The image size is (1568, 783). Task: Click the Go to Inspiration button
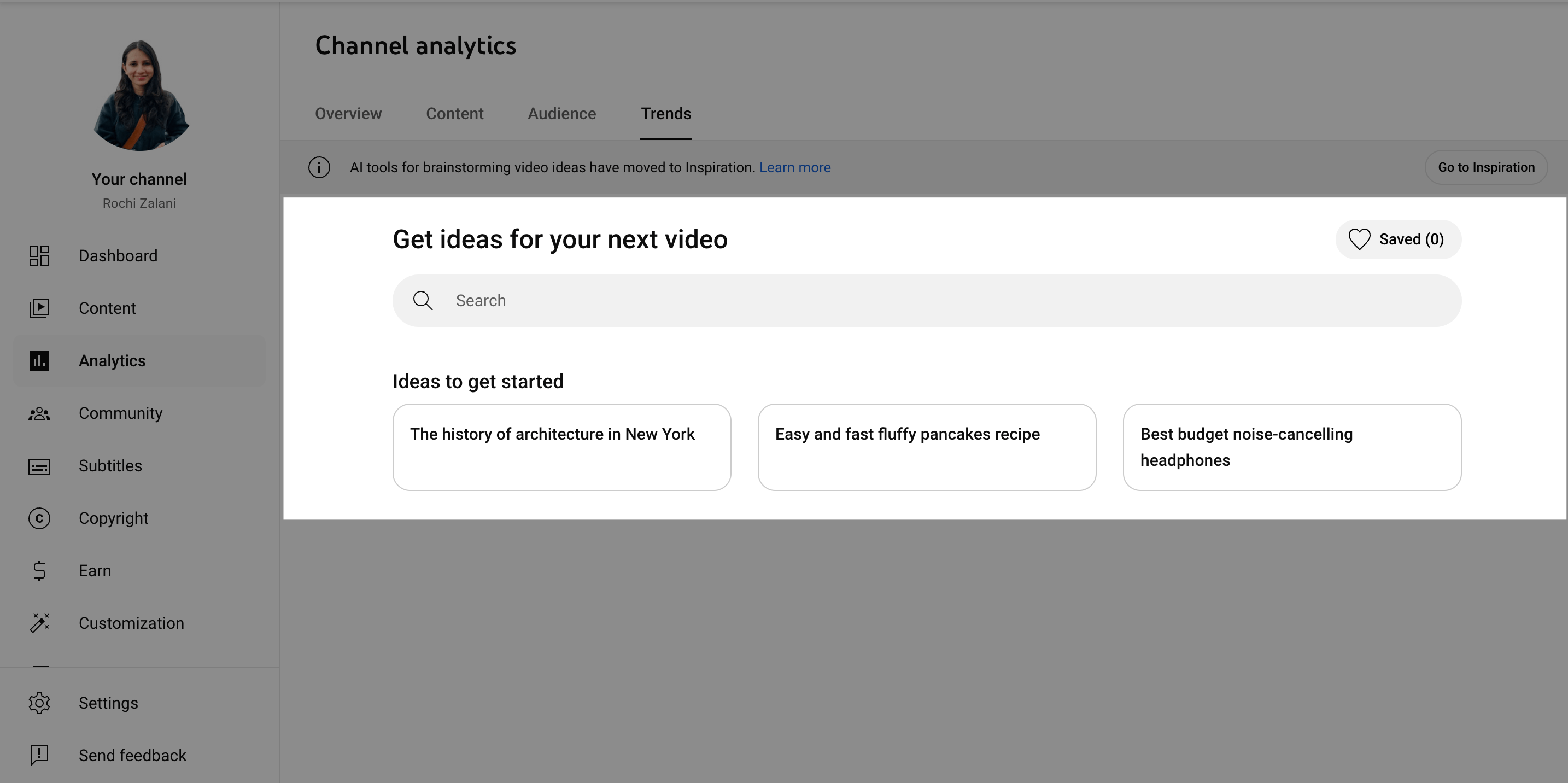click(x=1485, y=167)
